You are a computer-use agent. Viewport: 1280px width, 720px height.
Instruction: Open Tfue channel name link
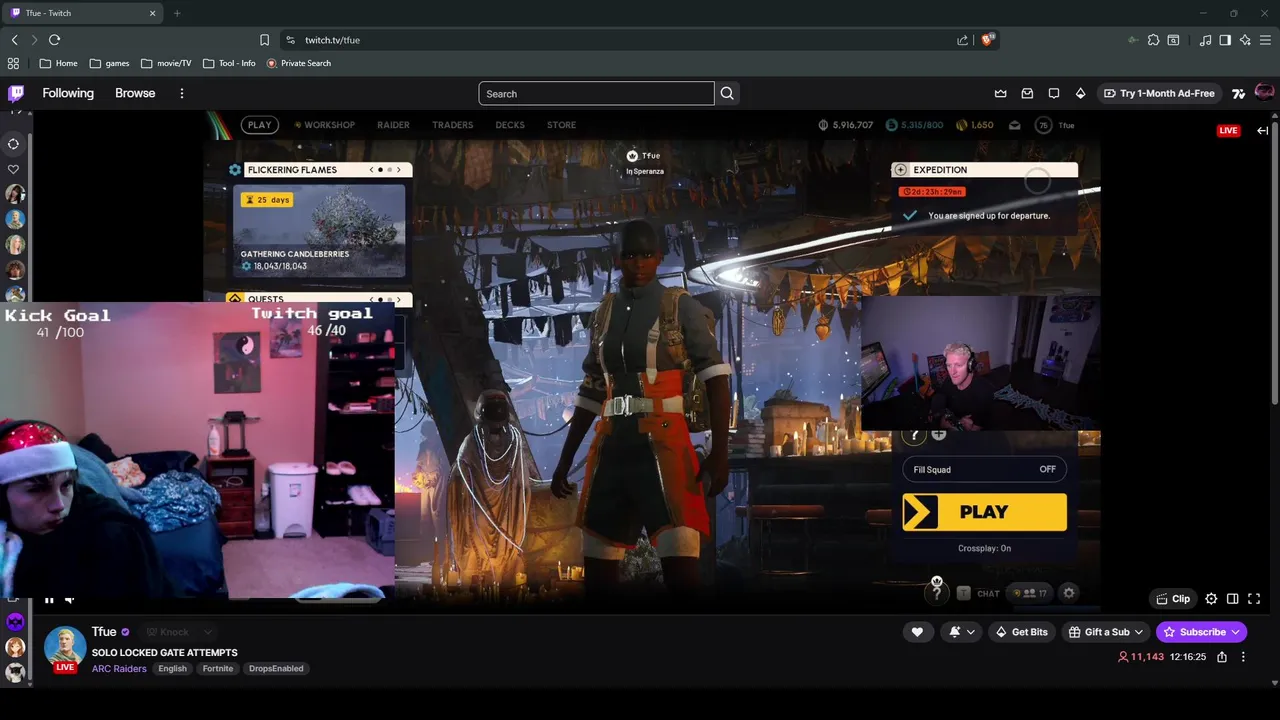tap(104, 632)
